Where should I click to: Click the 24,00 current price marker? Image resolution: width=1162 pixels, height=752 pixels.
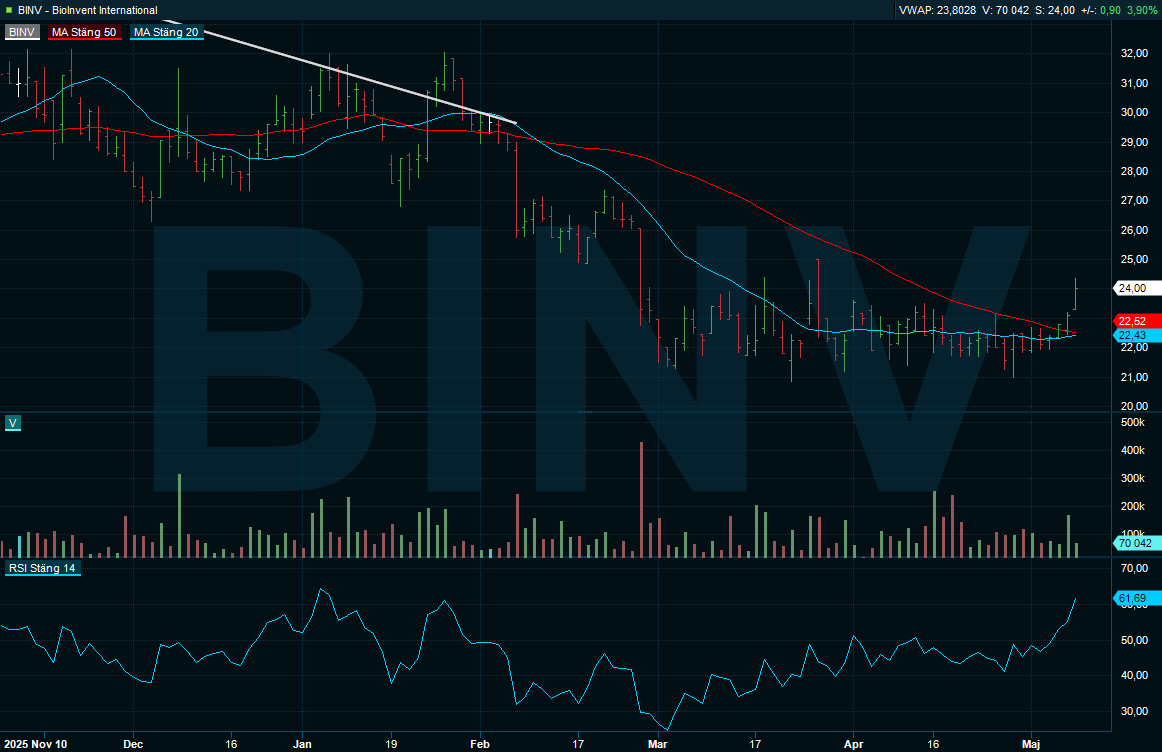(1138, 288)
